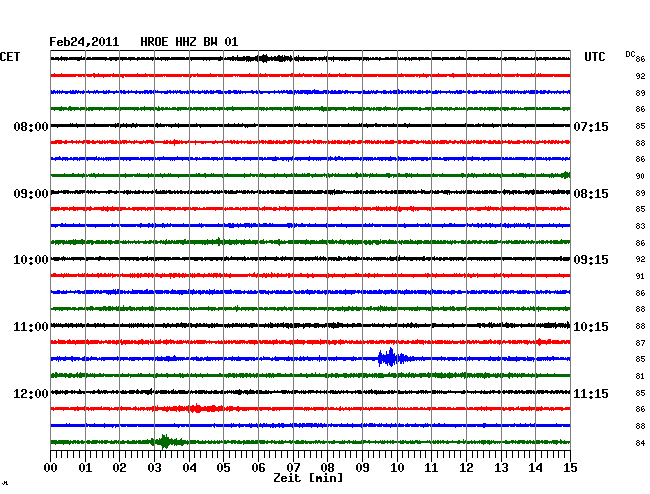Select the 10:15 UTC time label
This screenshot has height=494, width=650.
click(x=591, y=327)
